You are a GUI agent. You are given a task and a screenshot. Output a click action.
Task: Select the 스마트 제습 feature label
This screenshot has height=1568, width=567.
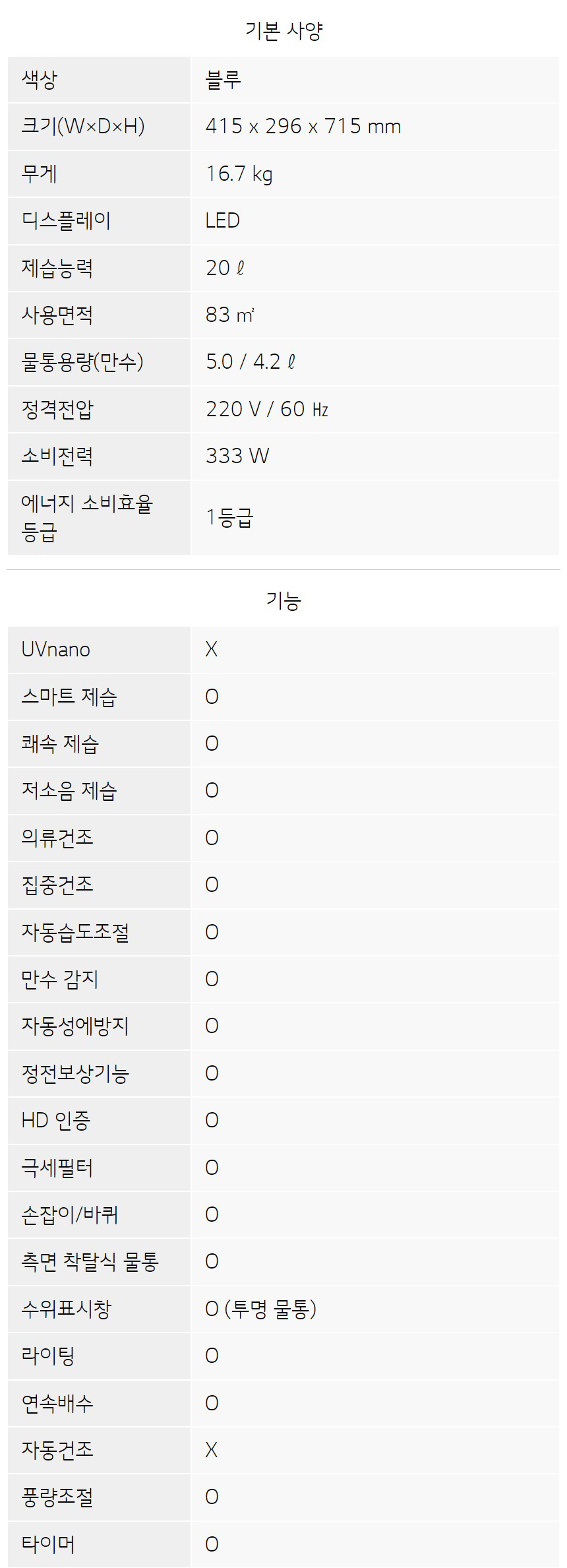point(69,697)
